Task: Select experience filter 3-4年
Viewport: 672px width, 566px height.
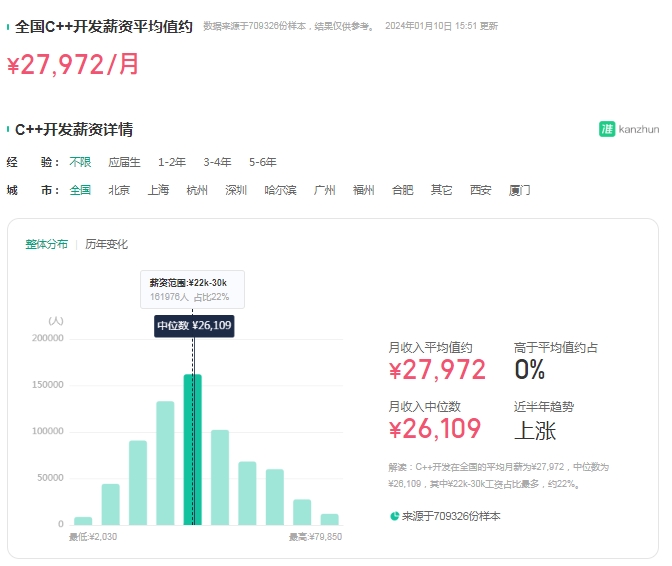Action: 217,162
